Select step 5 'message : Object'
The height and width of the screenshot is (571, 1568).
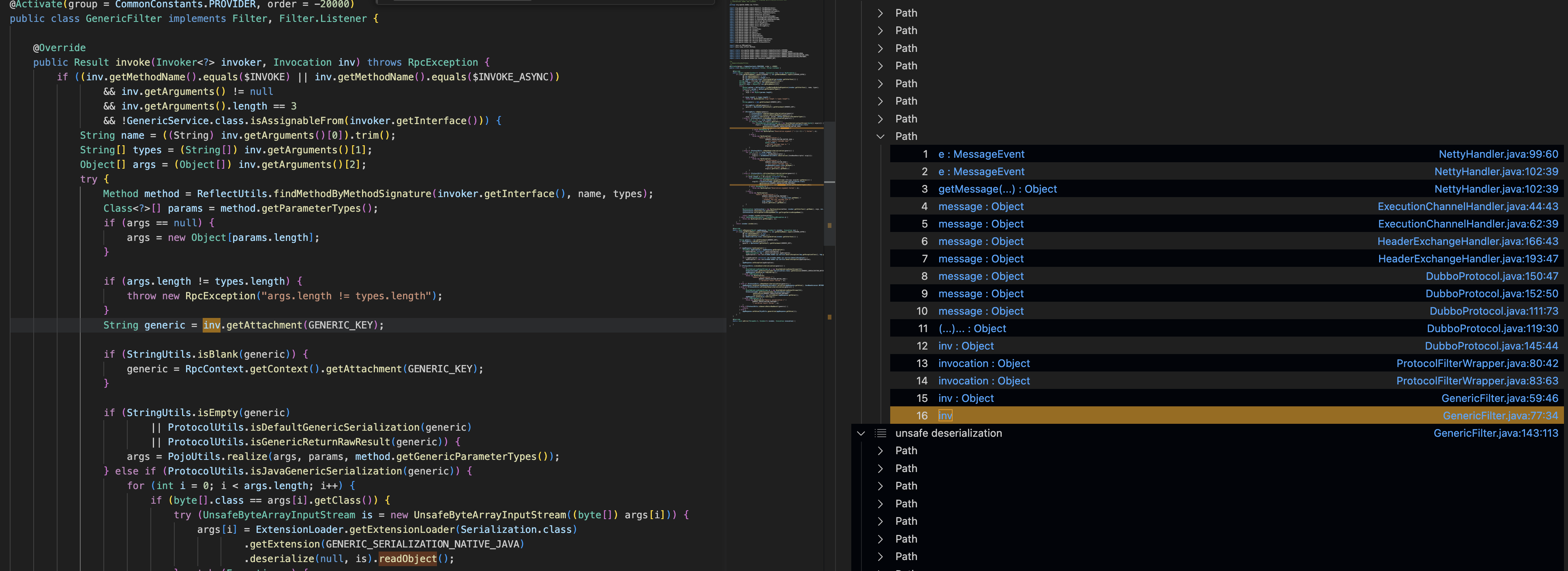click(981, 224)
